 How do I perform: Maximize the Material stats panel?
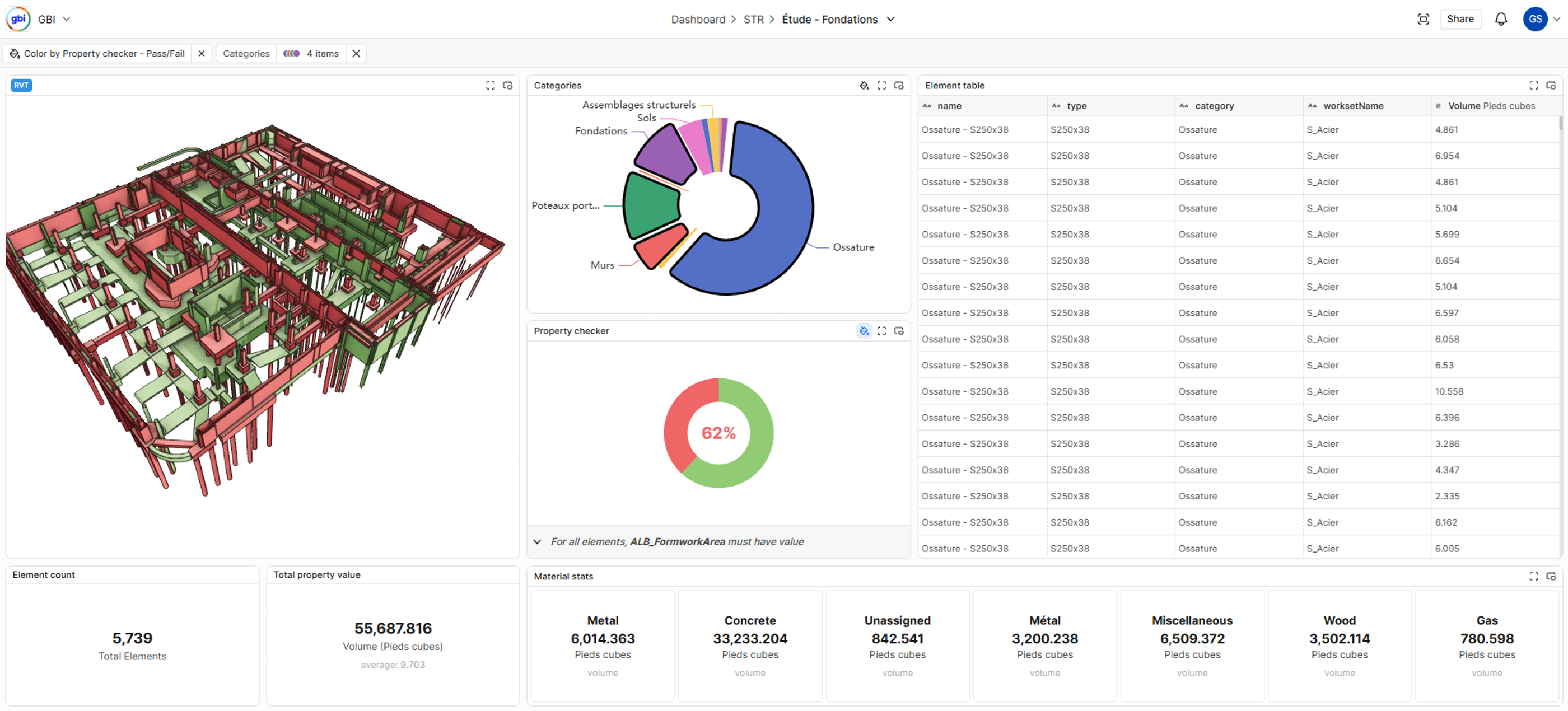[x=1533, y=576]
